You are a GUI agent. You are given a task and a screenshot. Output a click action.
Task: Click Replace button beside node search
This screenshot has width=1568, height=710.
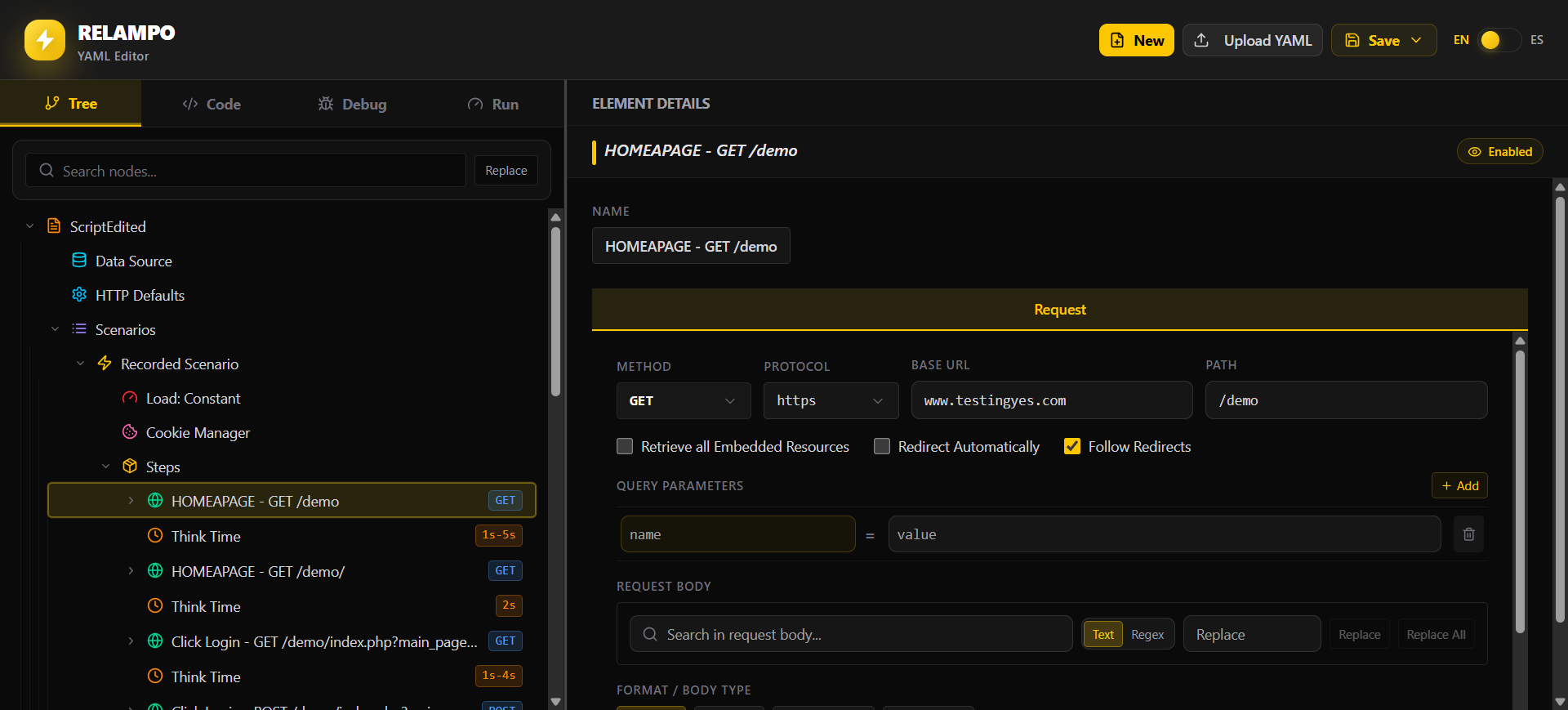pyautogui.click(x=506, y=171)
